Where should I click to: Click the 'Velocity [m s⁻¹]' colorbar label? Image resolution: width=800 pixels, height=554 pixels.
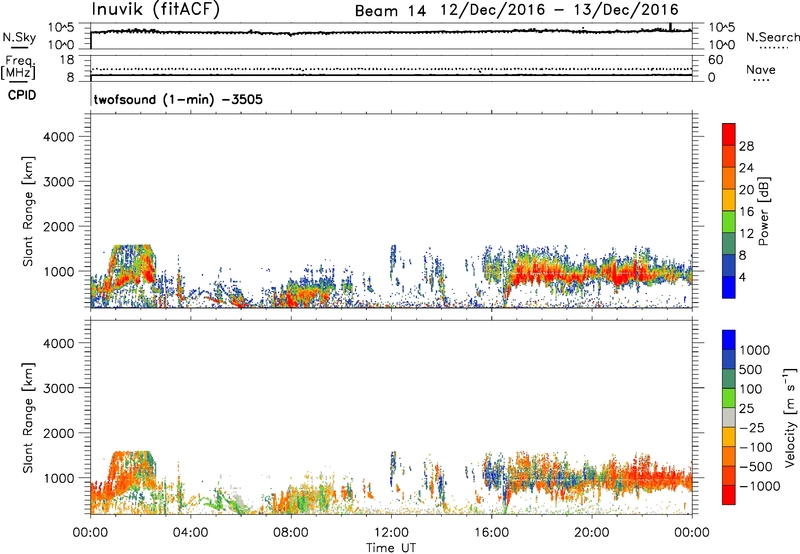[790, 417]
